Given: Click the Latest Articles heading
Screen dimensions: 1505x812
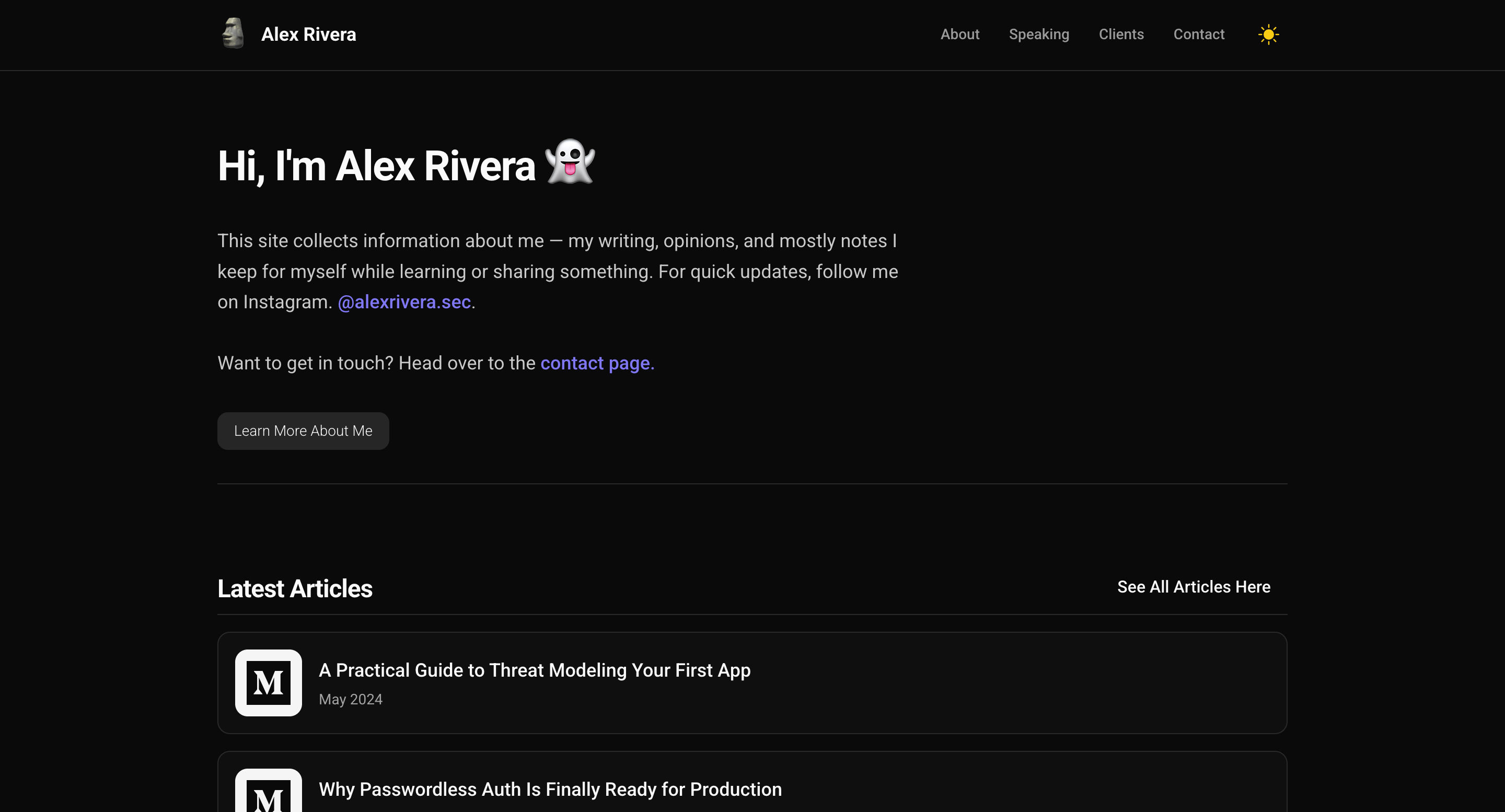Looking at the screenshot, I should click(x=295, y=588).
